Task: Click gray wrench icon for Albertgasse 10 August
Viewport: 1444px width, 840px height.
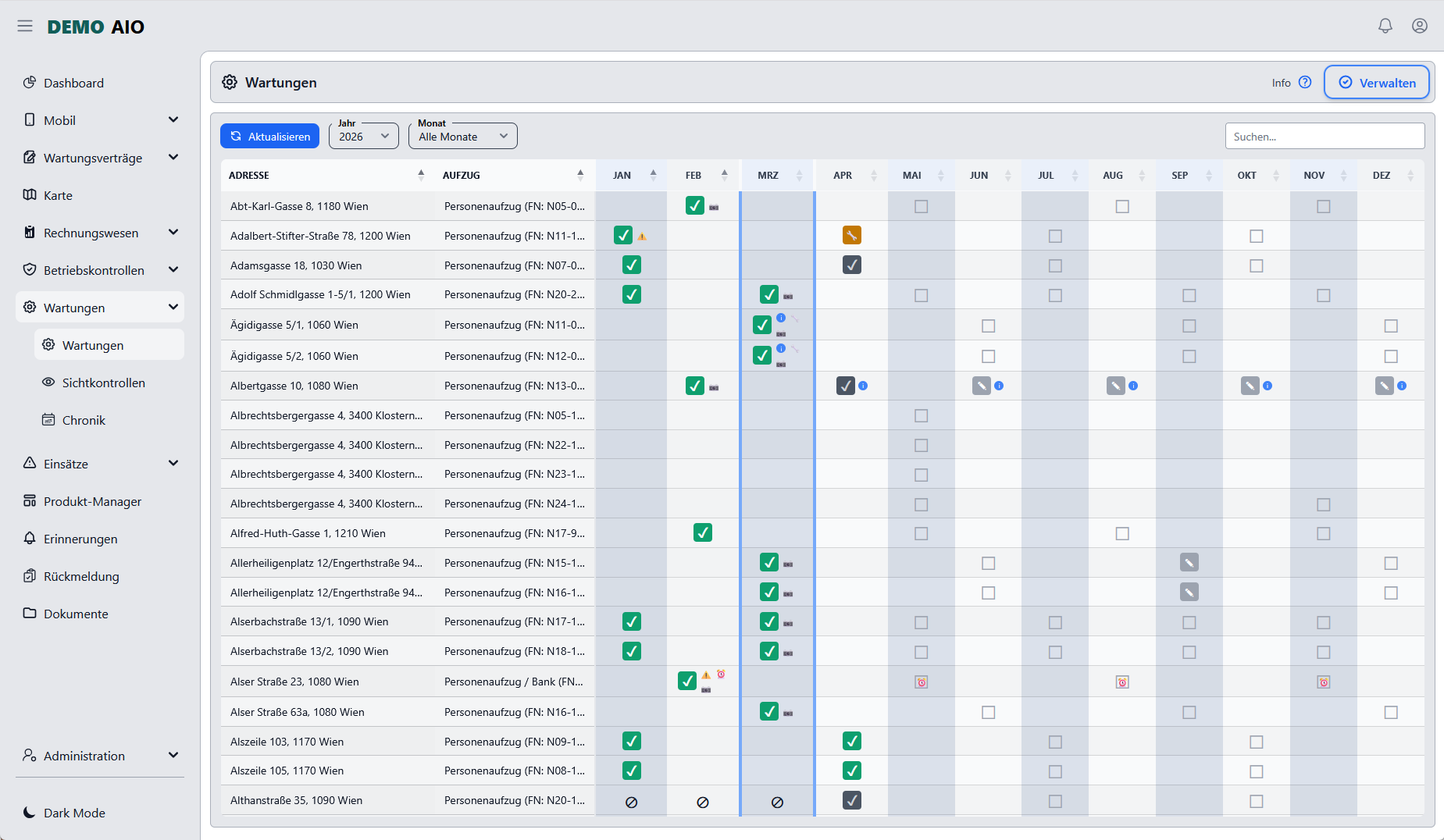Action: point(1116,386)
